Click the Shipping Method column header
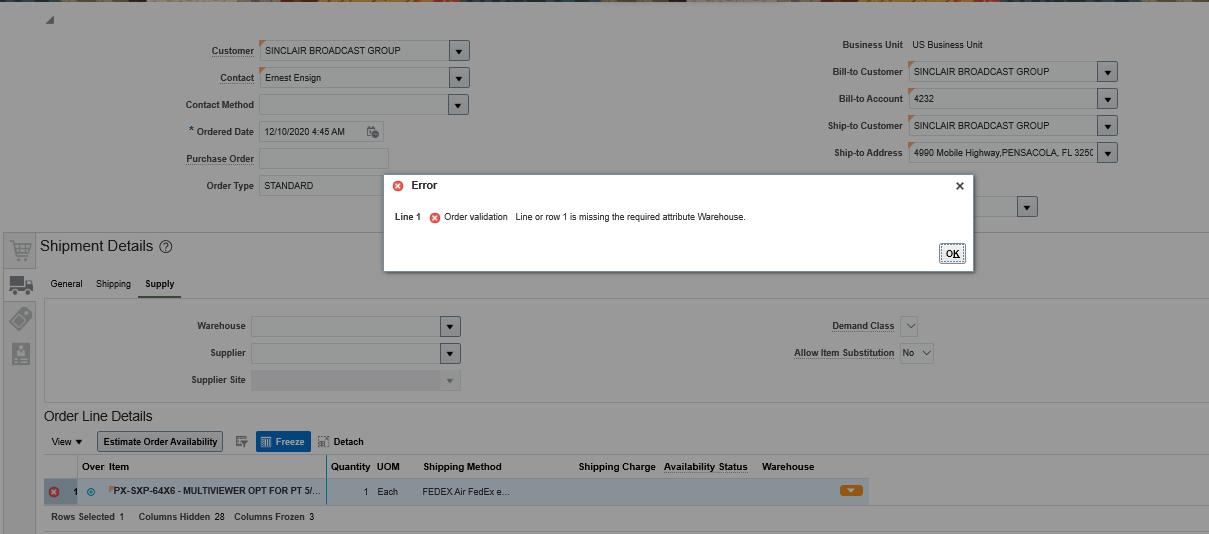 (462, 467)
